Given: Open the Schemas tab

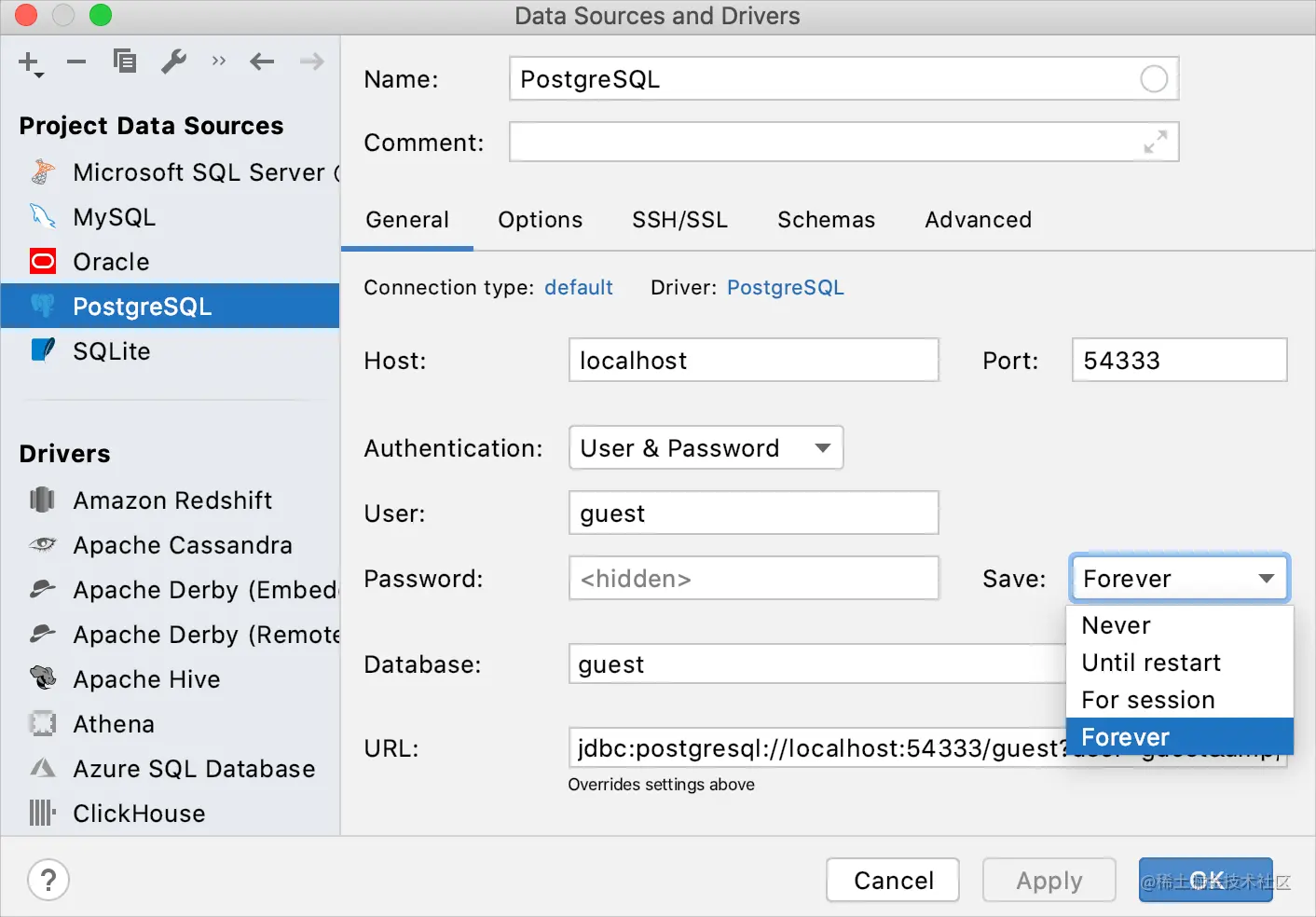Looking at the screenshot, I should pos(827,220).
